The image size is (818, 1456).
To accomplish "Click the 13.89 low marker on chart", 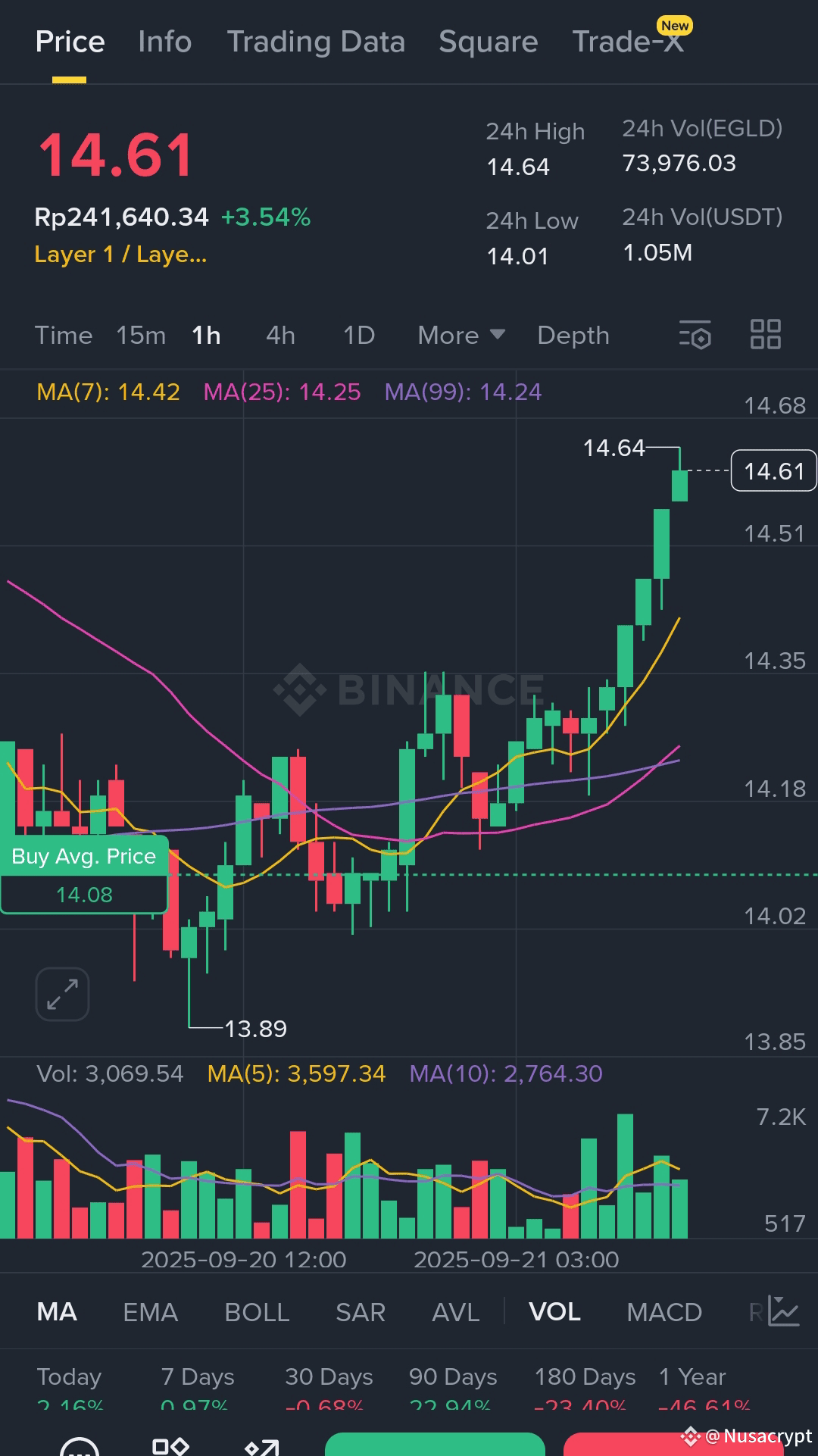I will [256, 1029].
